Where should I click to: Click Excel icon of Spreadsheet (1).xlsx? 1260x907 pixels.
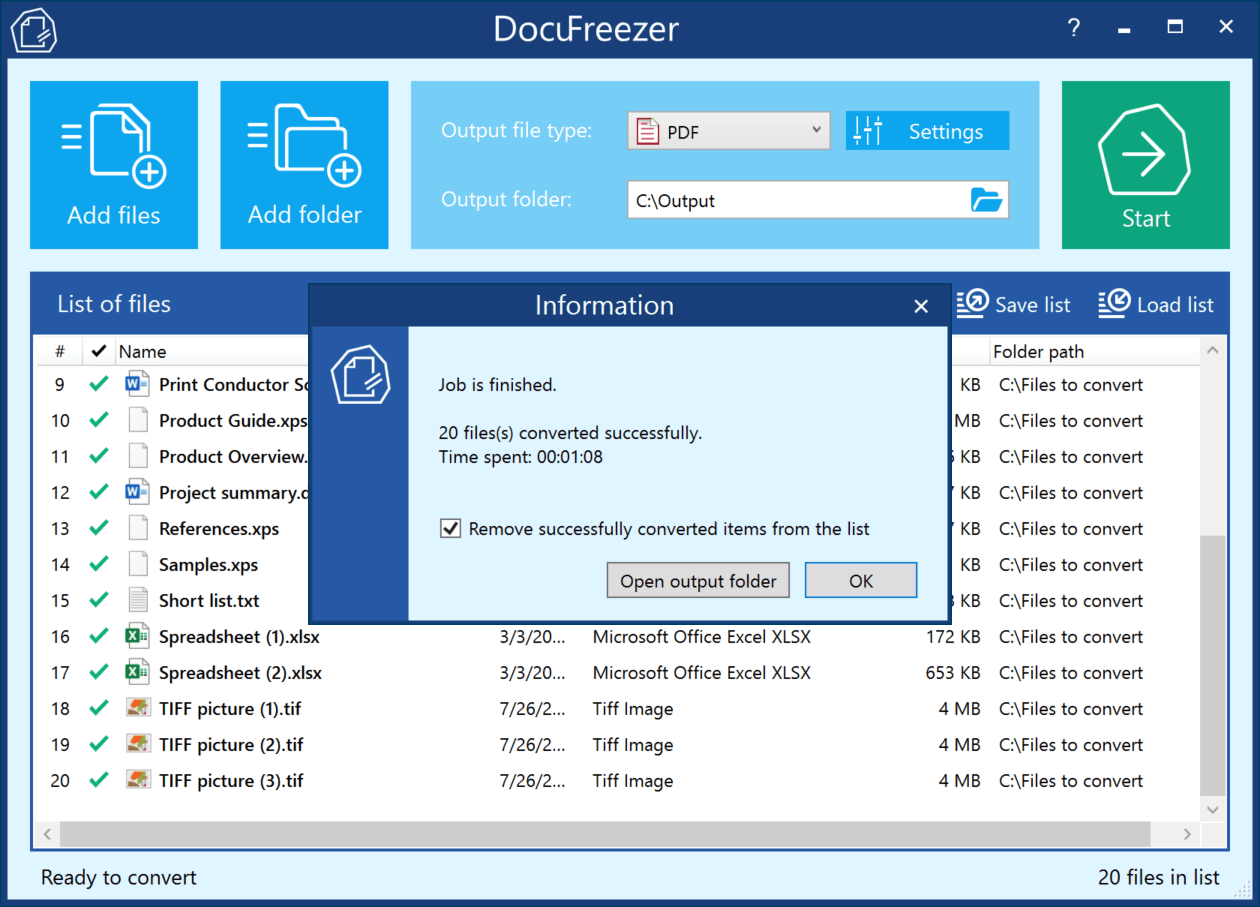137,636
